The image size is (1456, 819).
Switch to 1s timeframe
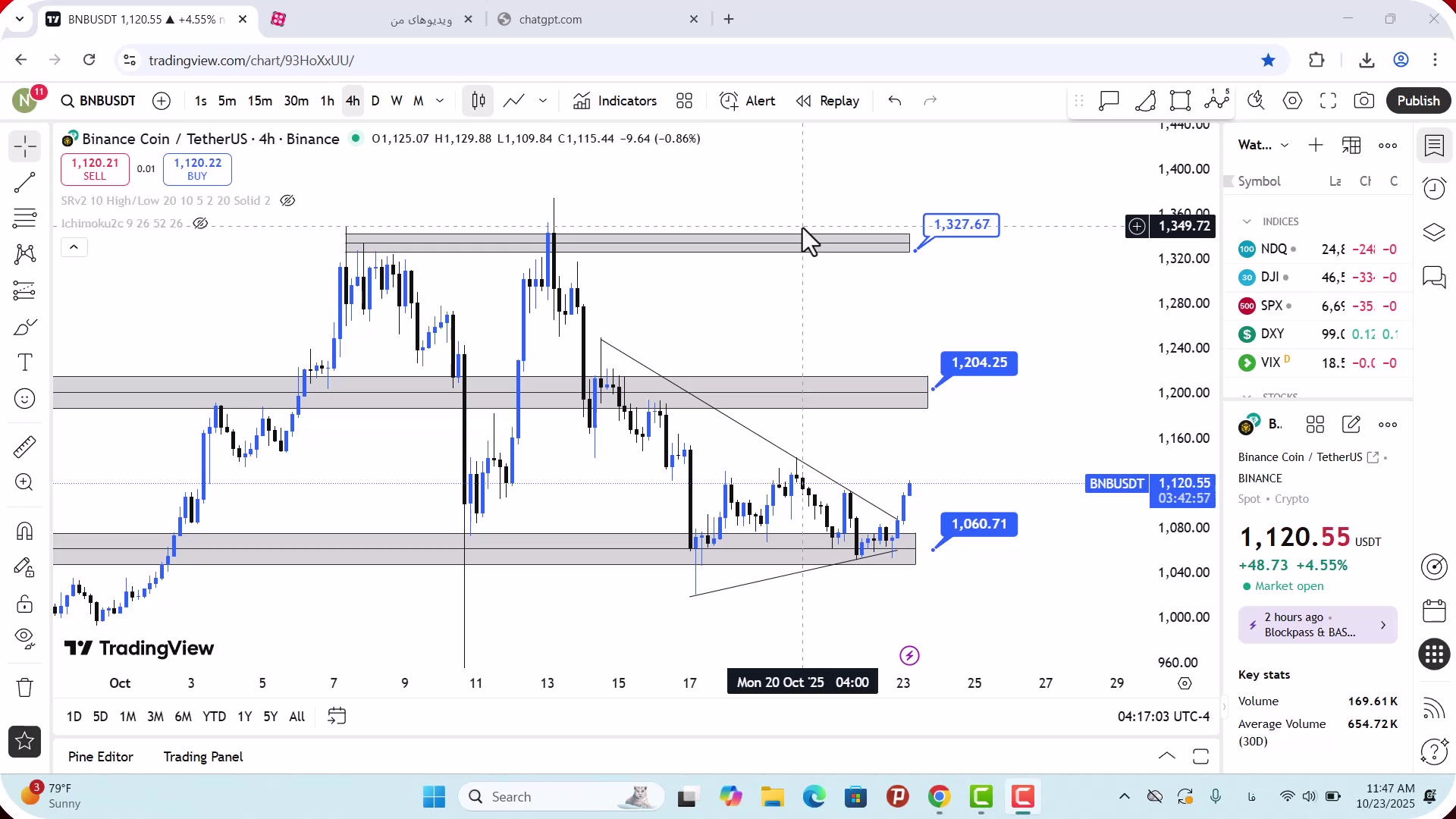[200, 101]
